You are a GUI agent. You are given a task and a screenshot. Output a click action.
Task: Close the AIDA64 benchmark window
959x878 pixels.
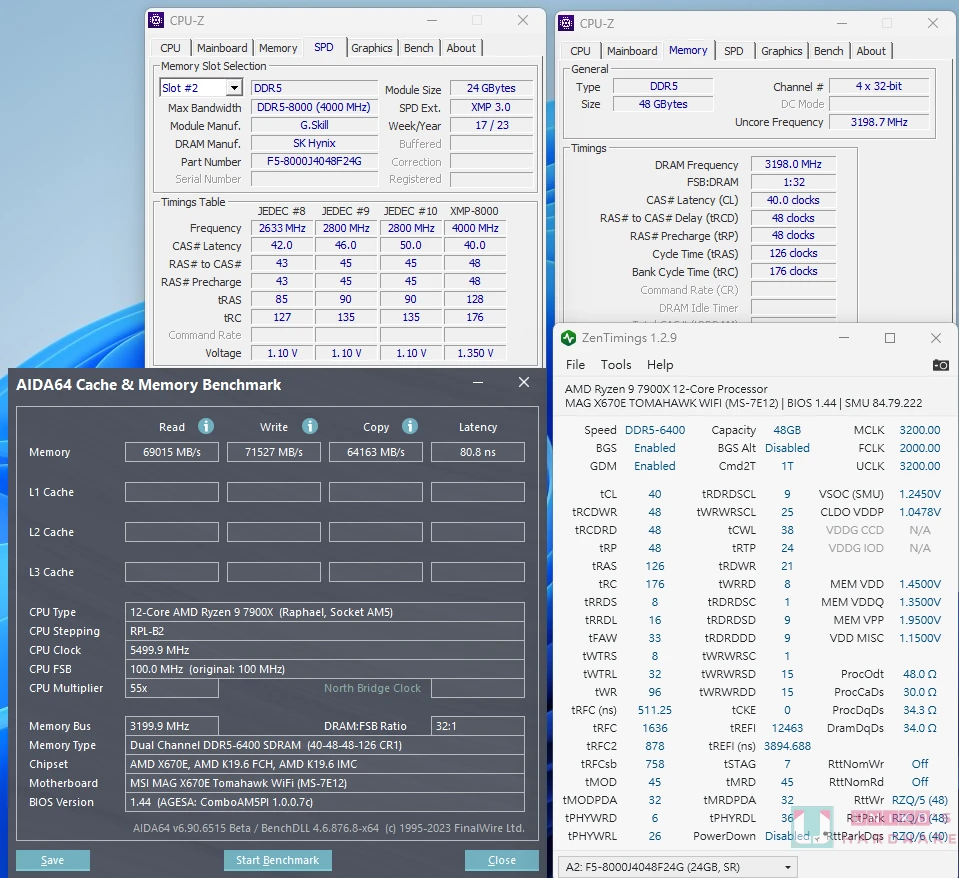(x=524, y=382)
